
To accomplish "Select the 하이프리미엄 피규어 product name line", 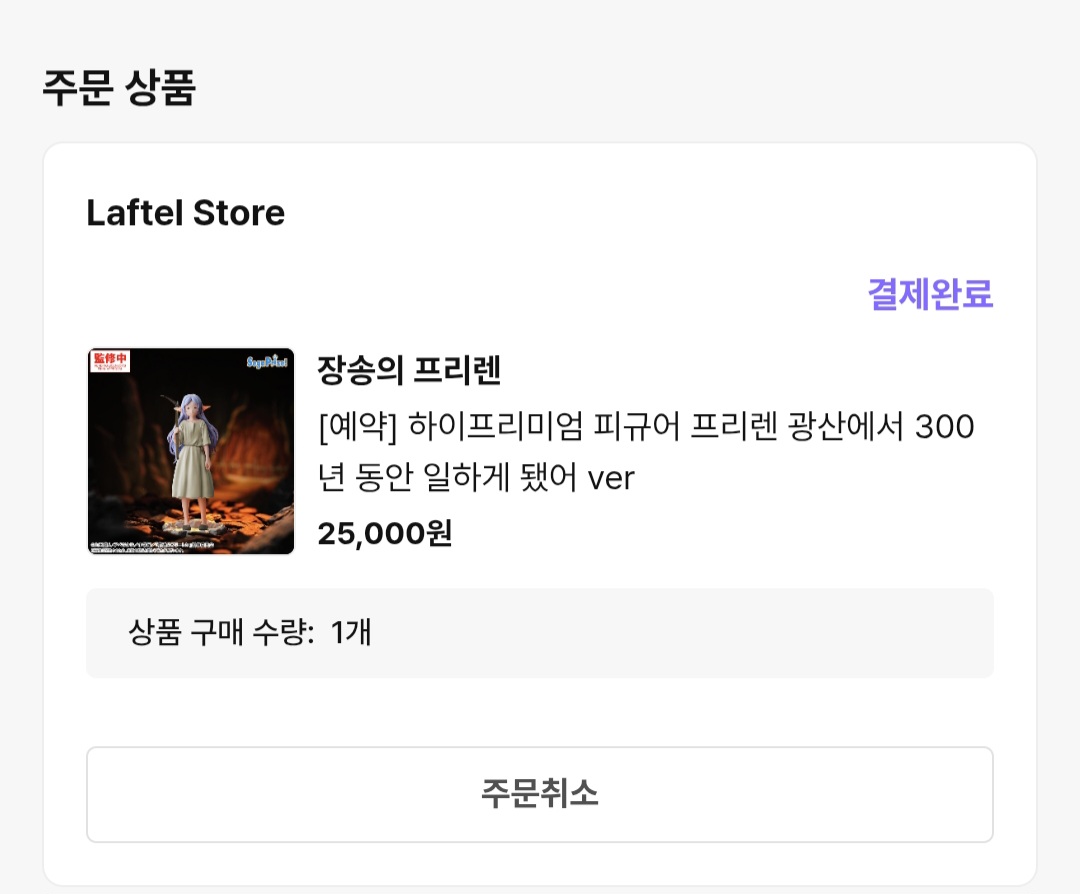I will click(x=646, y=426).
